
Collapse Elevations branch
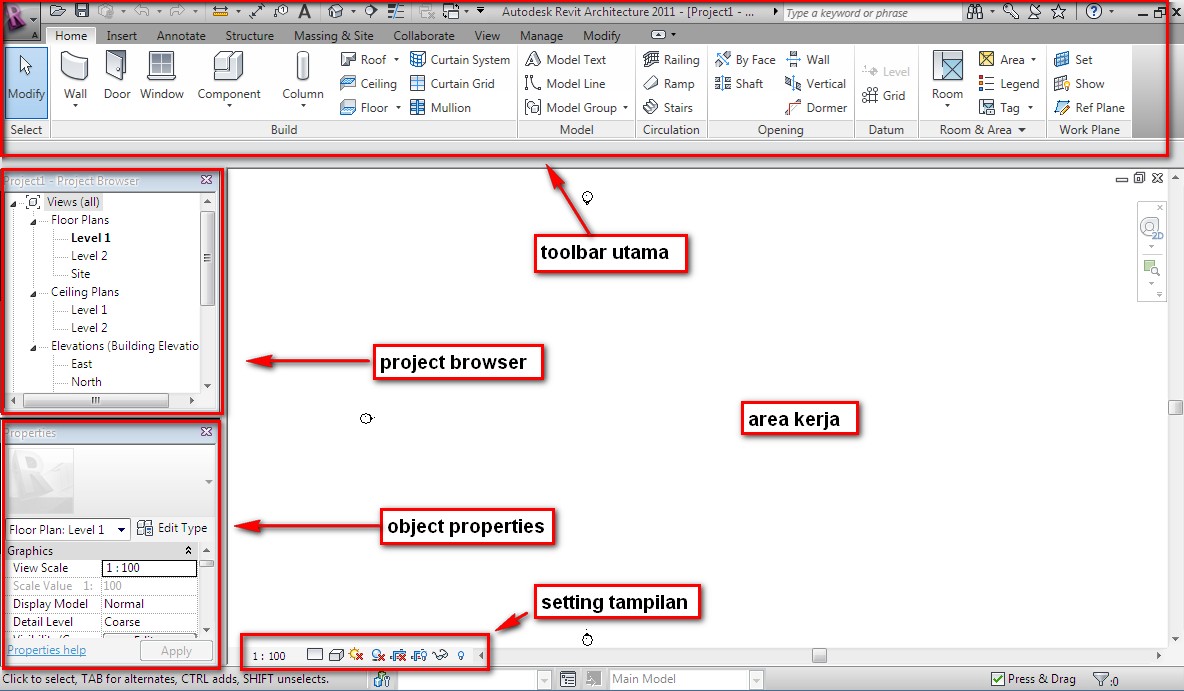[x=33, y=347]
